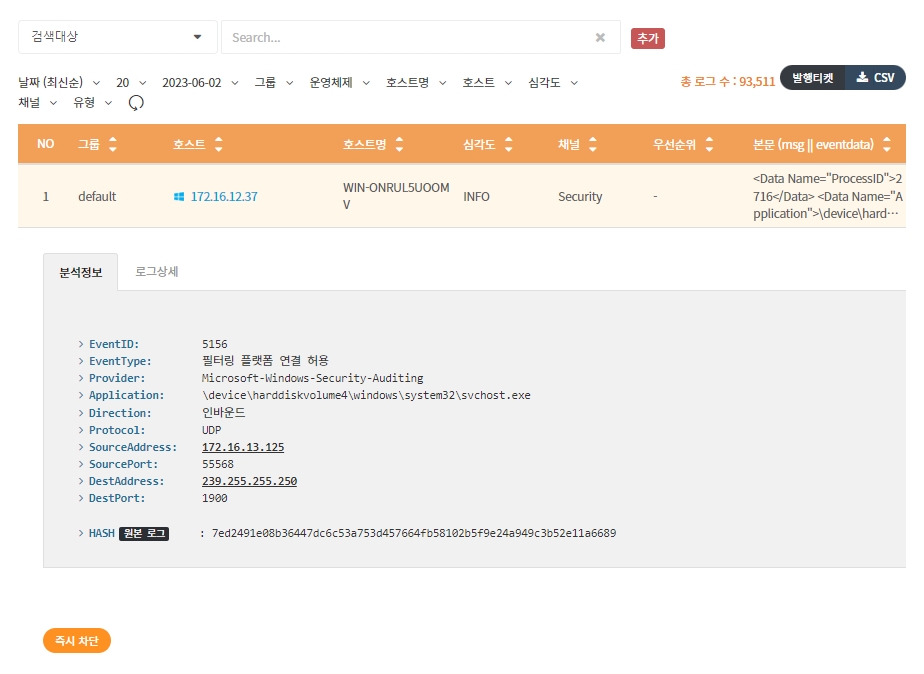The width and height of the screenshot is (924, 674).
Task: Sort by 심각도 column arrows
Action: point(508,145)
